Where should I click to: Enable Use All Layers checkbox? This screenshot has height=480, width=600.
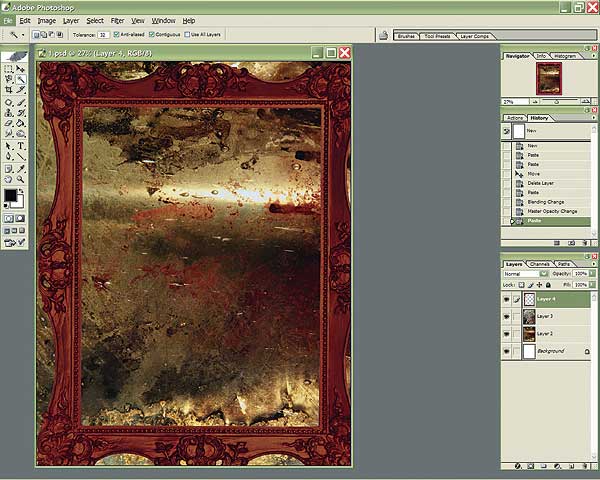point(188,34)
